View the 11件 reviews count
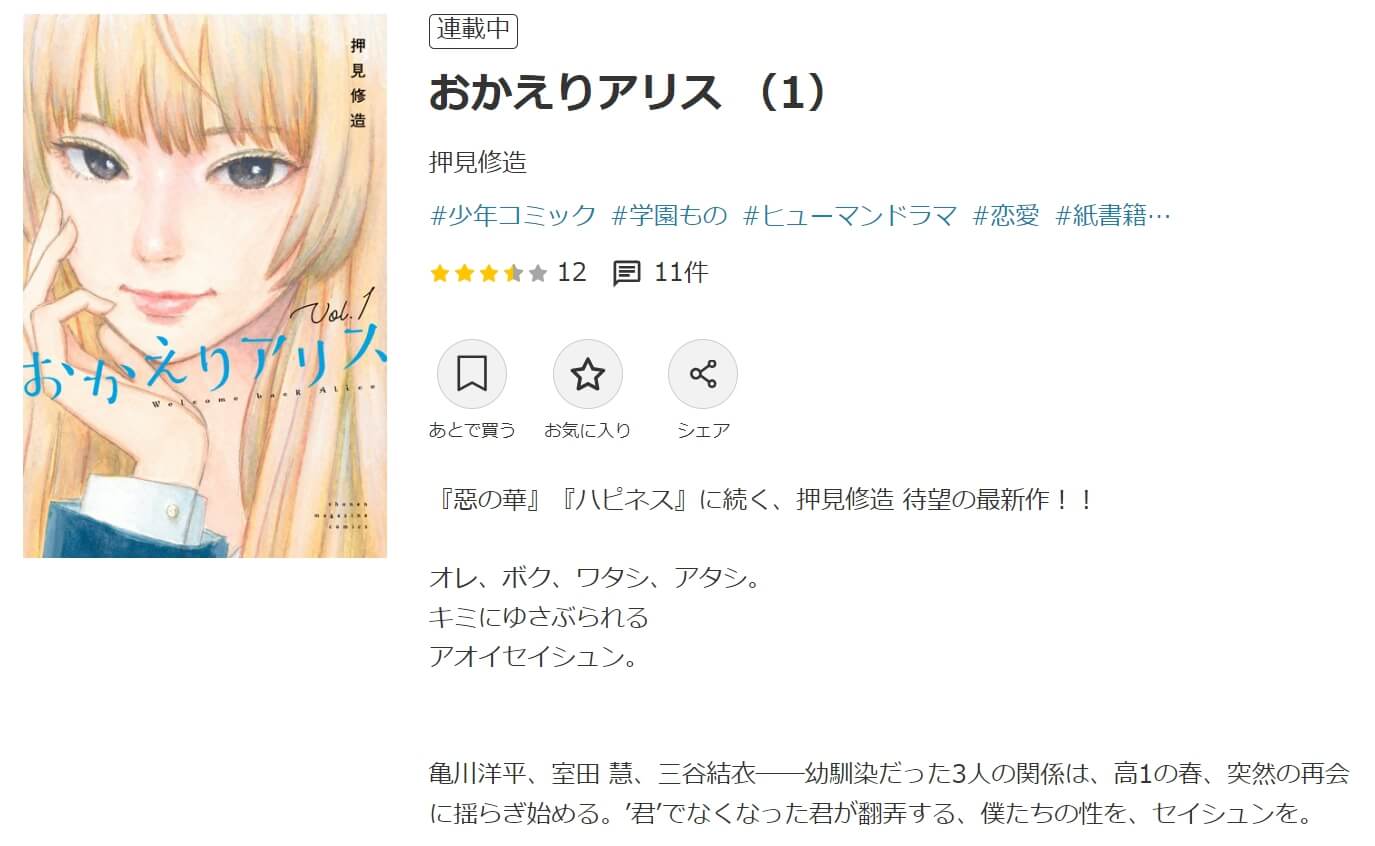This screenshot has height=846, width=1375. click(x=681, y=273)
